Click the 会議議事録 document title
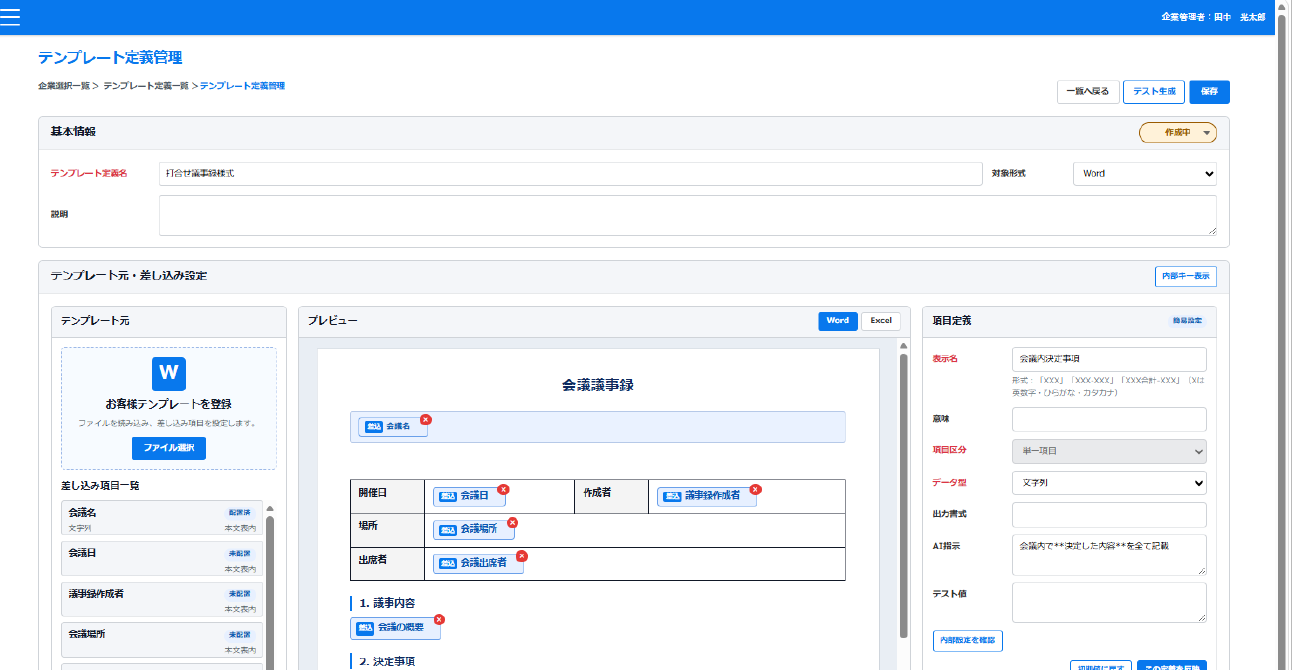This screenshot has width=1300, height=670. pyautogui.click(x=597, y=385)
